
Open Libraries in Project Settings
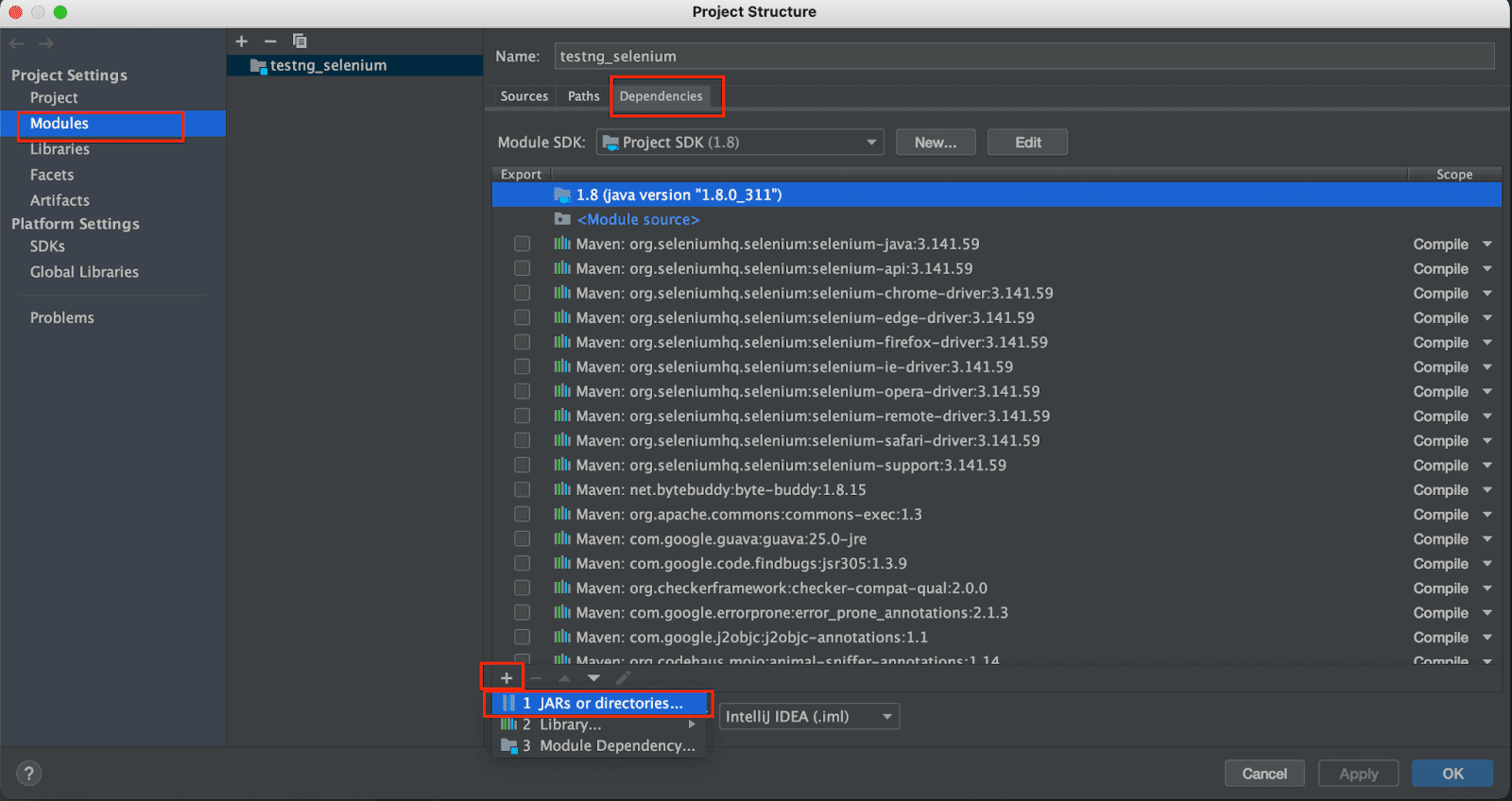pyautogui.click(x=60, y=149)
